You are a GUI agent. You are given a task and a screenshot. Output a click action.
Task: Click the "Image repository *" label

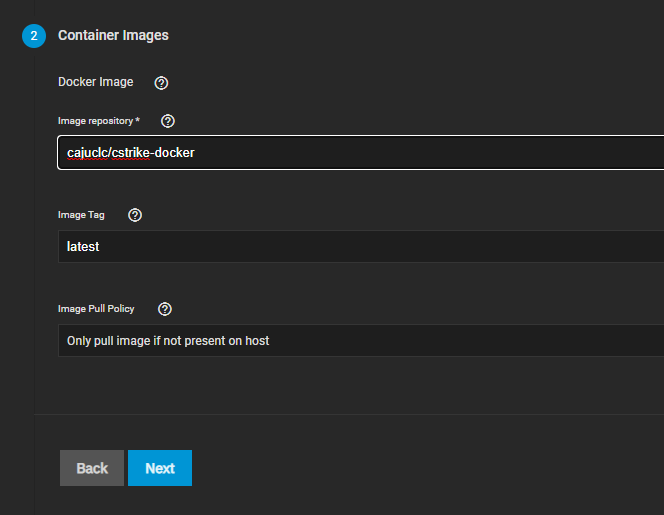(98, 121)
